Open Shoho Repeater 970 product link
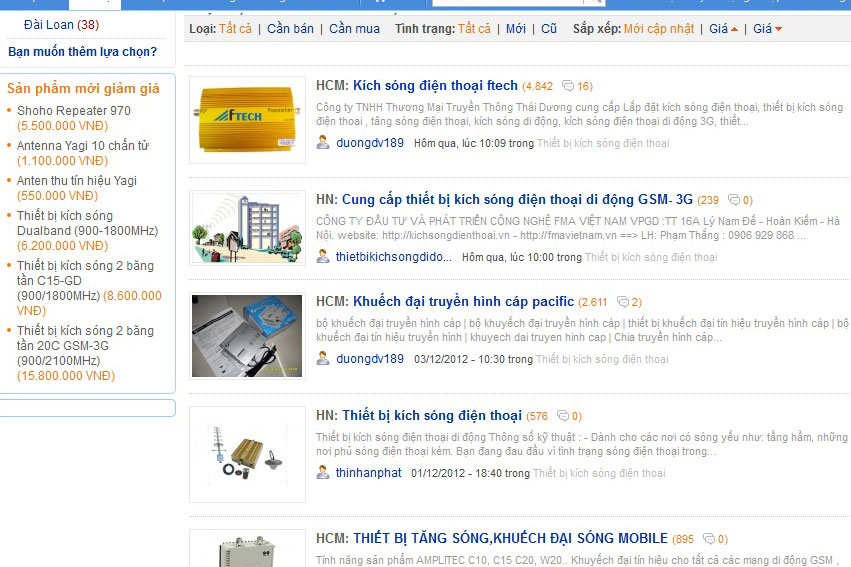 74,111
